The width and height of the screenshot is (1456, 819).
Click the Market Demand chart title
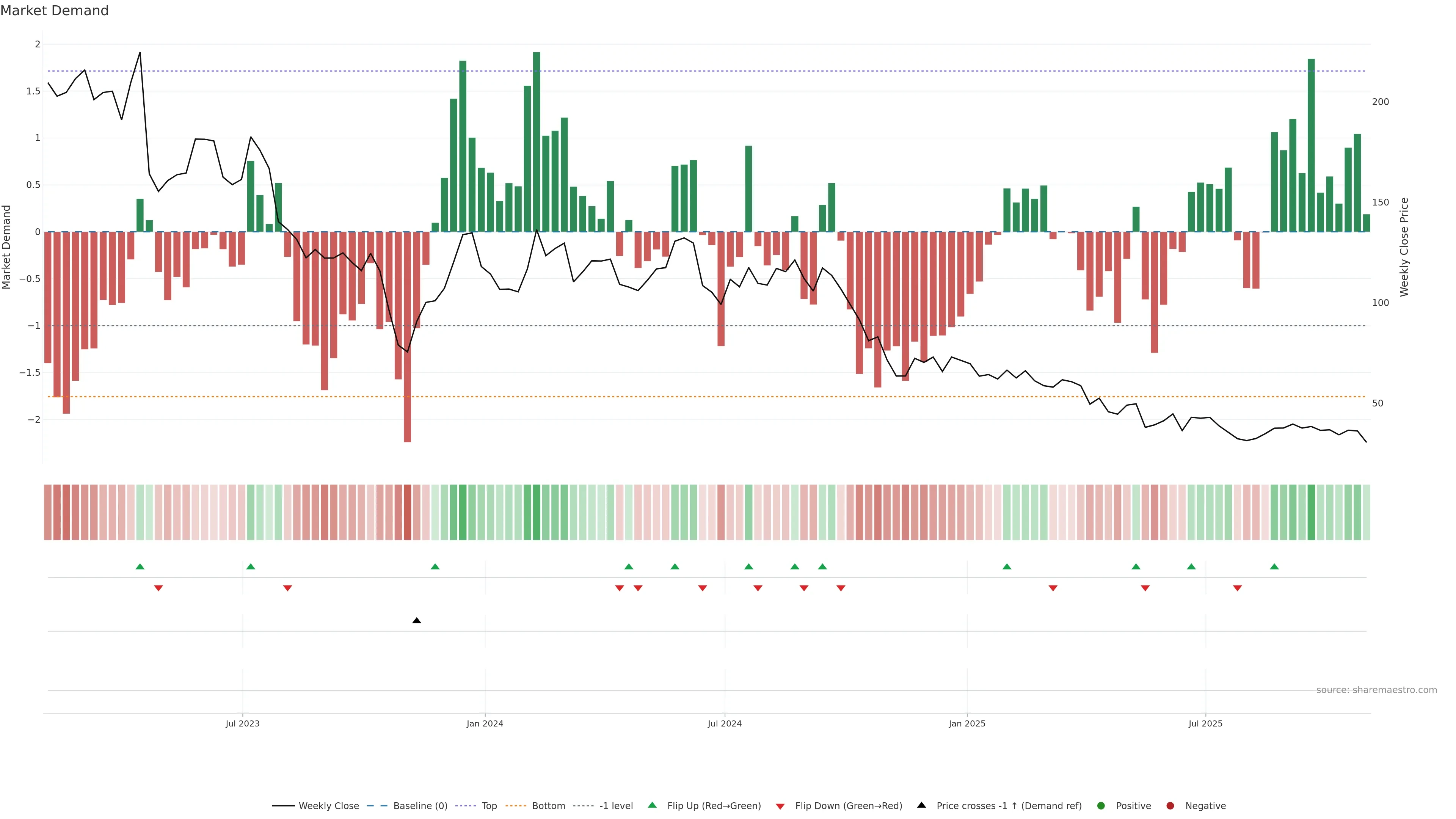(x=54, y=11)
